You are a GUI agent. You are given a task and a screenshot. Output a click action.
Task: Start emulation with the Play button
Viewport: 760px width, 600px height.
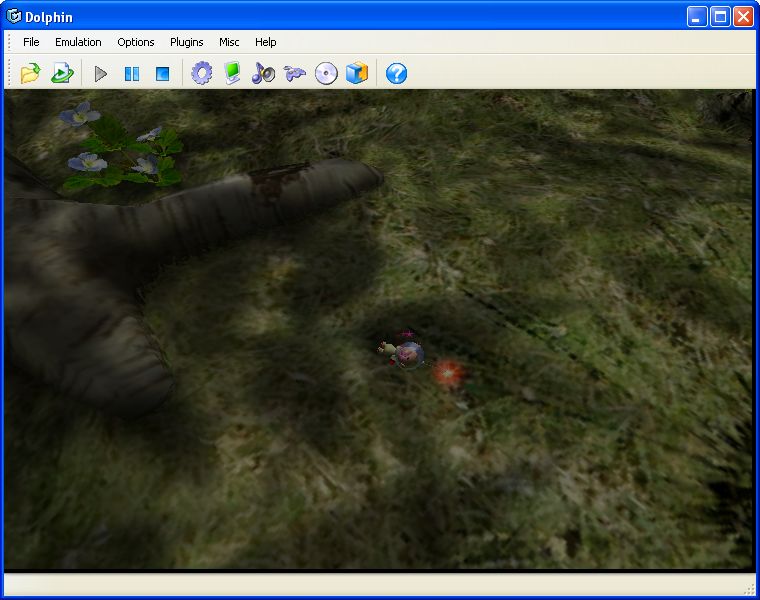click(x=100, y=74)
